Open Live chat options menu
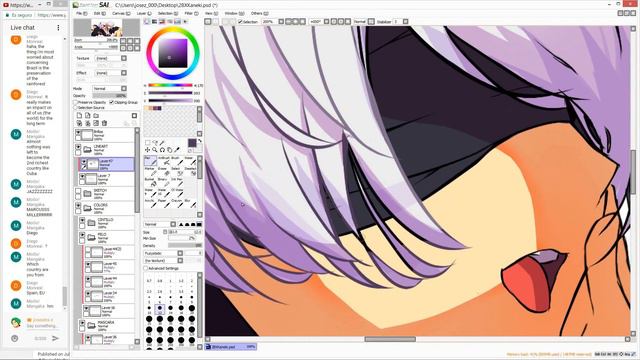Viewport: 640px width, 360px height. (x=58, y=27)
